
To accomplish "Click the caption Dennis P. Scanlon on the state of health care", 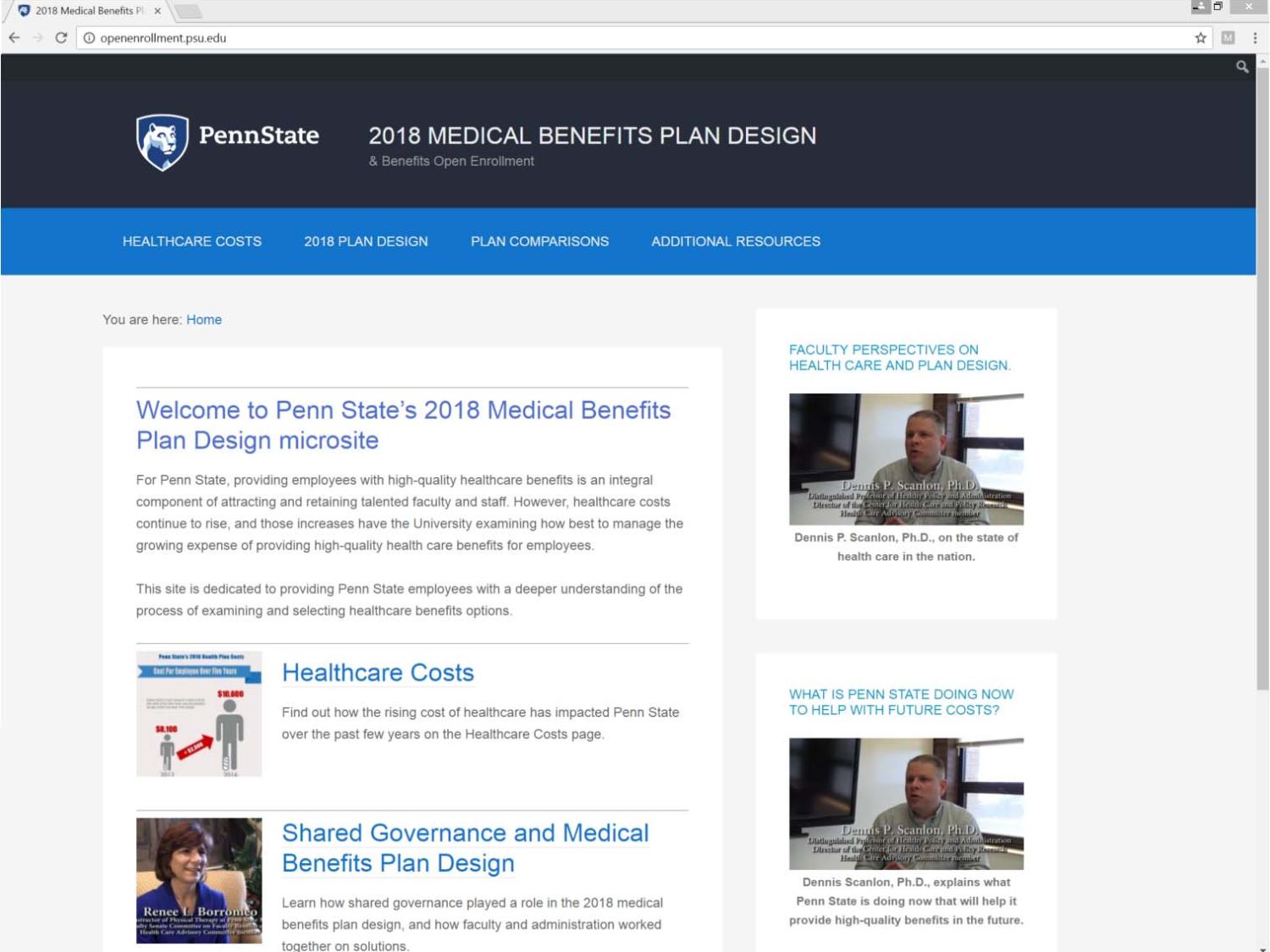I will click(x=906, y=547).
